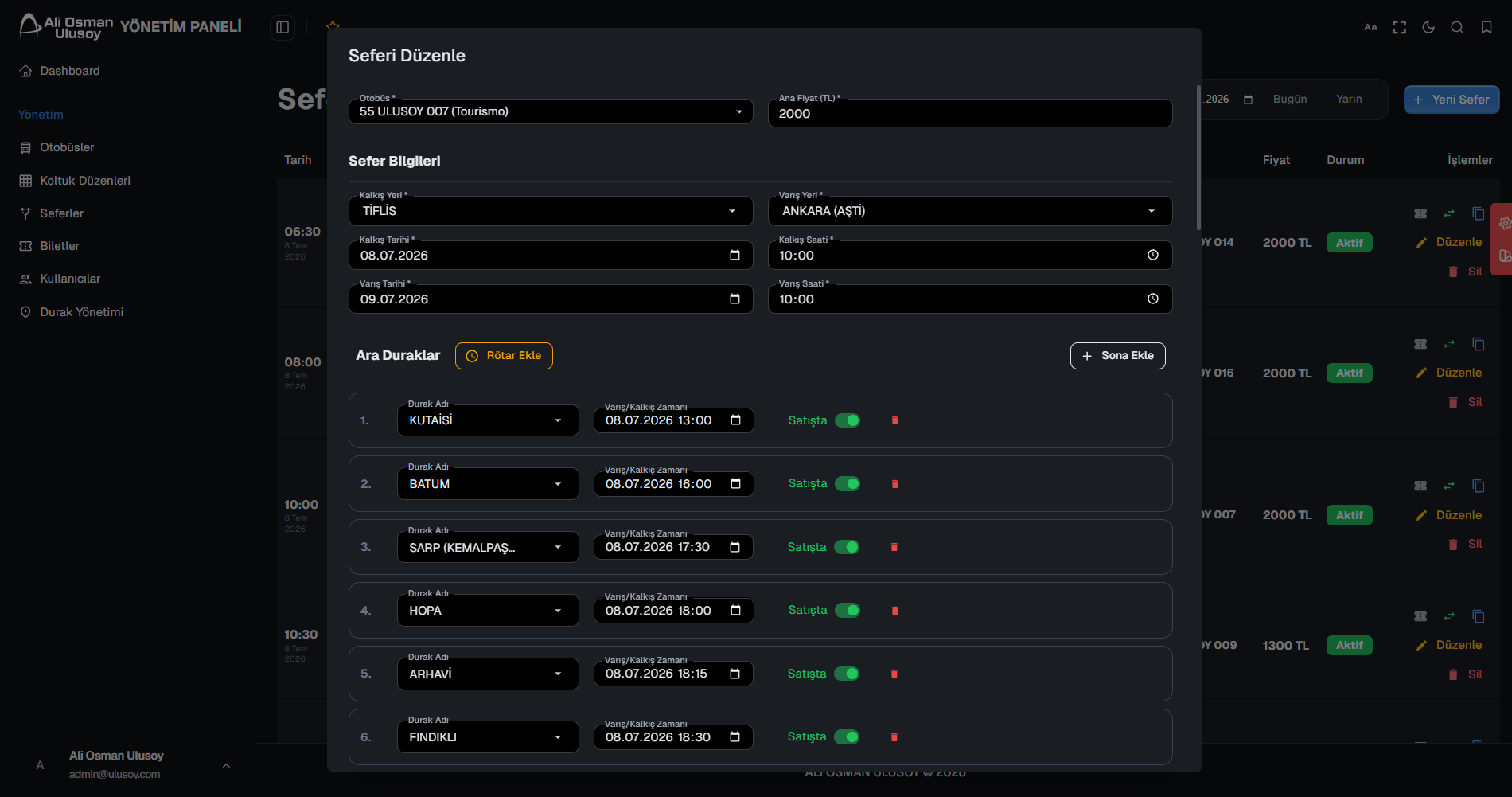Open the Otobüs dropdown
Viewport: 1512px width, 797px height.
click(551, 111)
